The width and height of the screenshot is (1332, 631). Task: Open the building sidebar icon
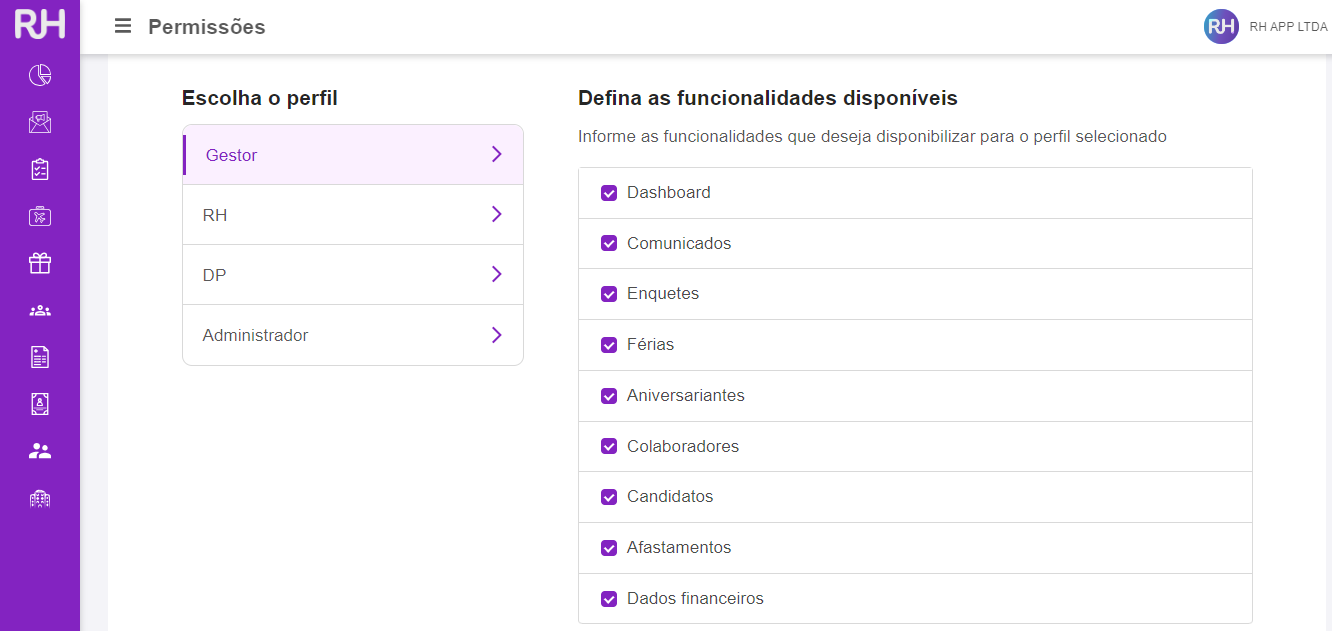point(40,498)
